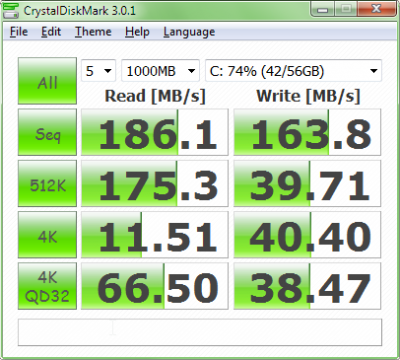Click the CrystalDiskMark title bar icon
The height and width of the screenshot is (360, 400).
click(11, 11)
